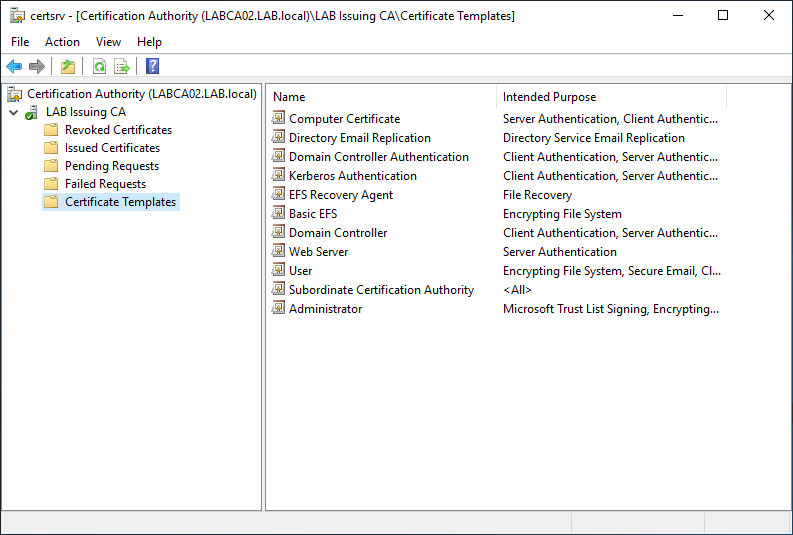Screen dimensions: 793x535
Task: Select the Directory Email Replication name text
Action: click(x=360, y=138)
